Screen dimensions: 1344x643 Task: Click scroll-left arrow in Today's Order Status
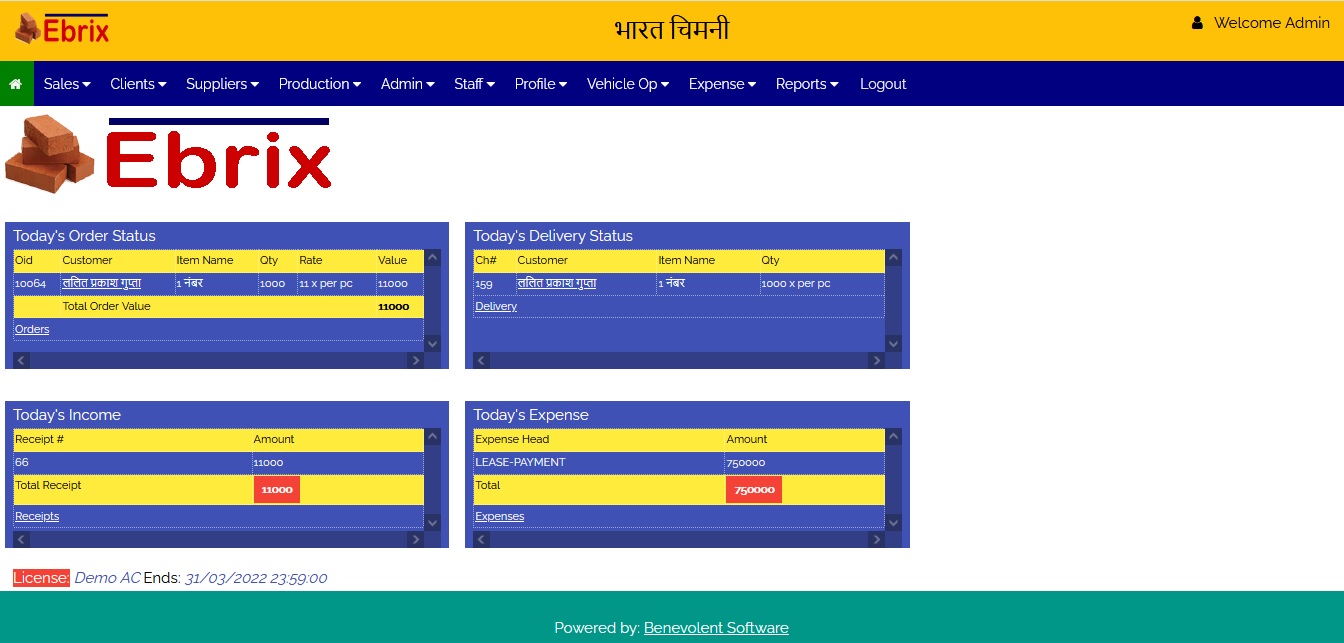[21, 360]
